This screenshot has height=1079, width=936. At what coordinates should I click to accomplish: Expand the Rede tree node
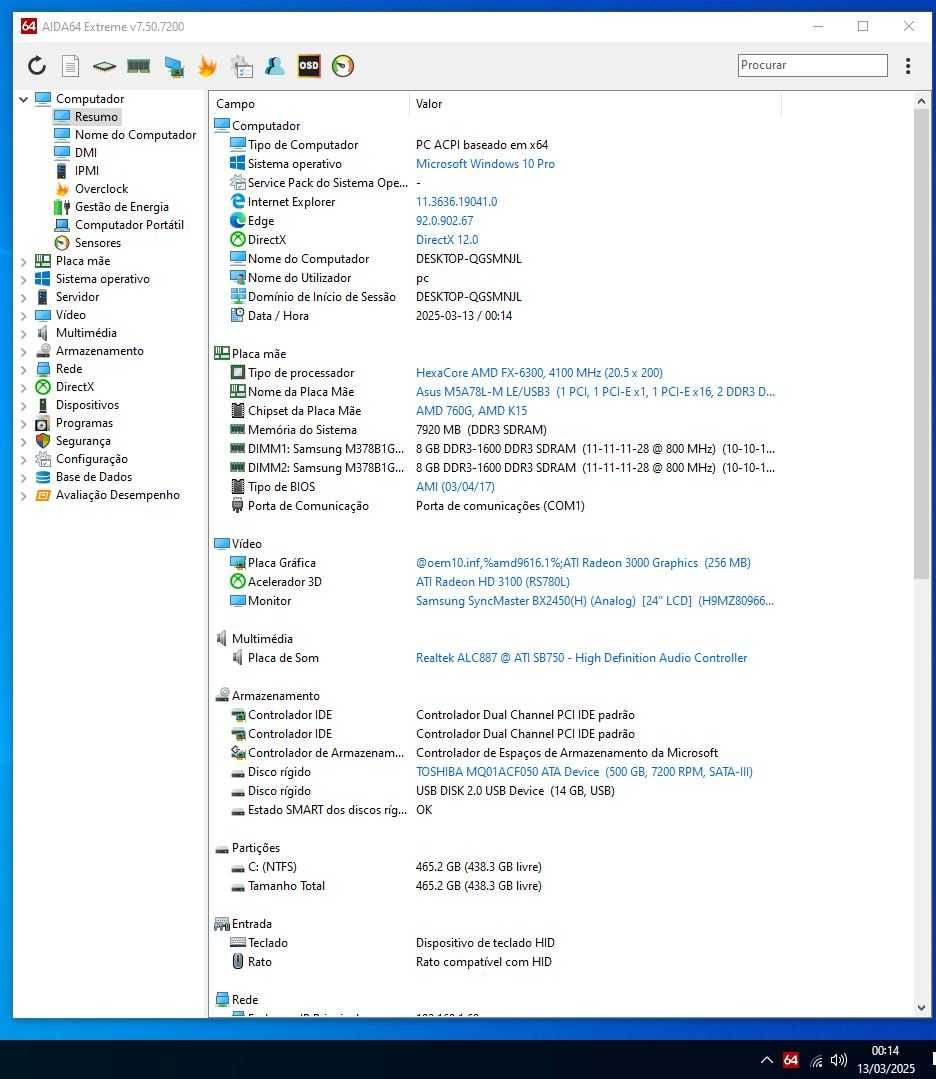pyautogui.click(x=23, y=370)
